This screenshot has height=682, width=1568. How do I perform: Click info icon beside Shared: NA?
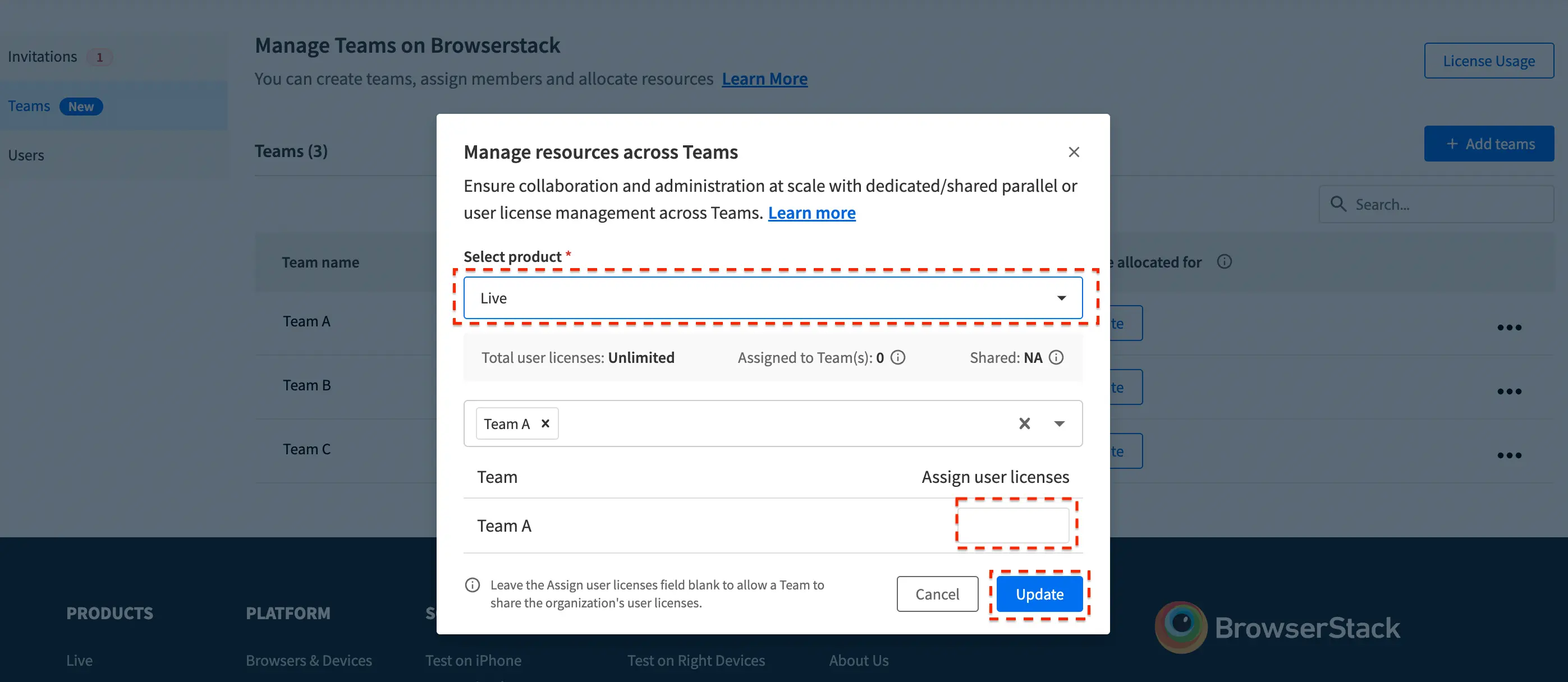(x=1057, y=357)
